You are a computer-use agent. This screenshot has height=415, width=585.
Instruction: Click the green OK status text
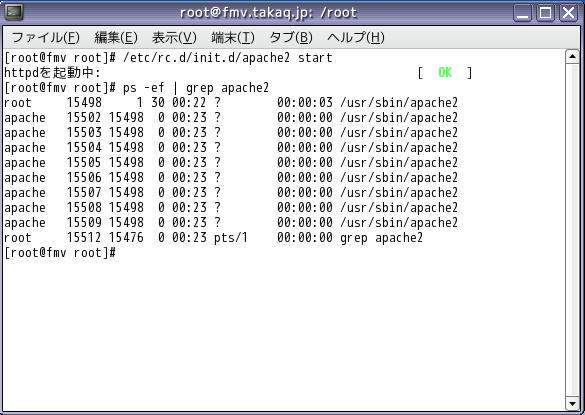(445, 72)
